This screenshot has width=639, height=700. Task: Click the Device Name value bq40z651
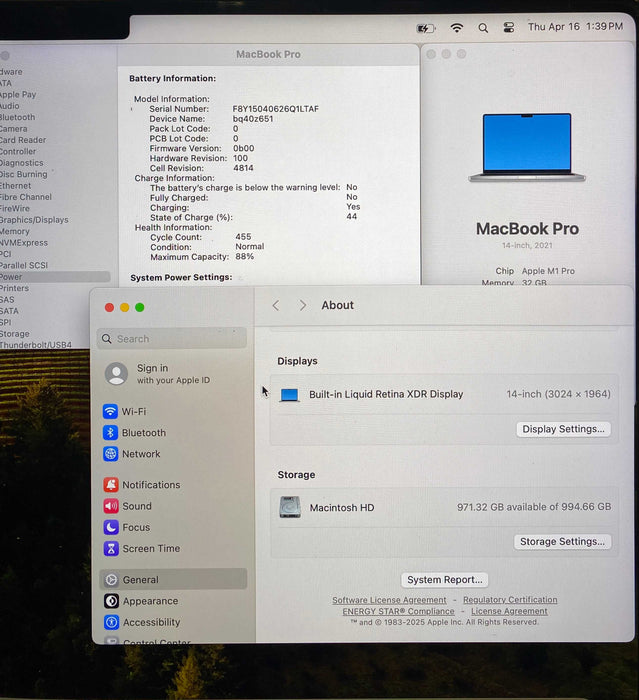pyautogui.click(x=253, y=119)
